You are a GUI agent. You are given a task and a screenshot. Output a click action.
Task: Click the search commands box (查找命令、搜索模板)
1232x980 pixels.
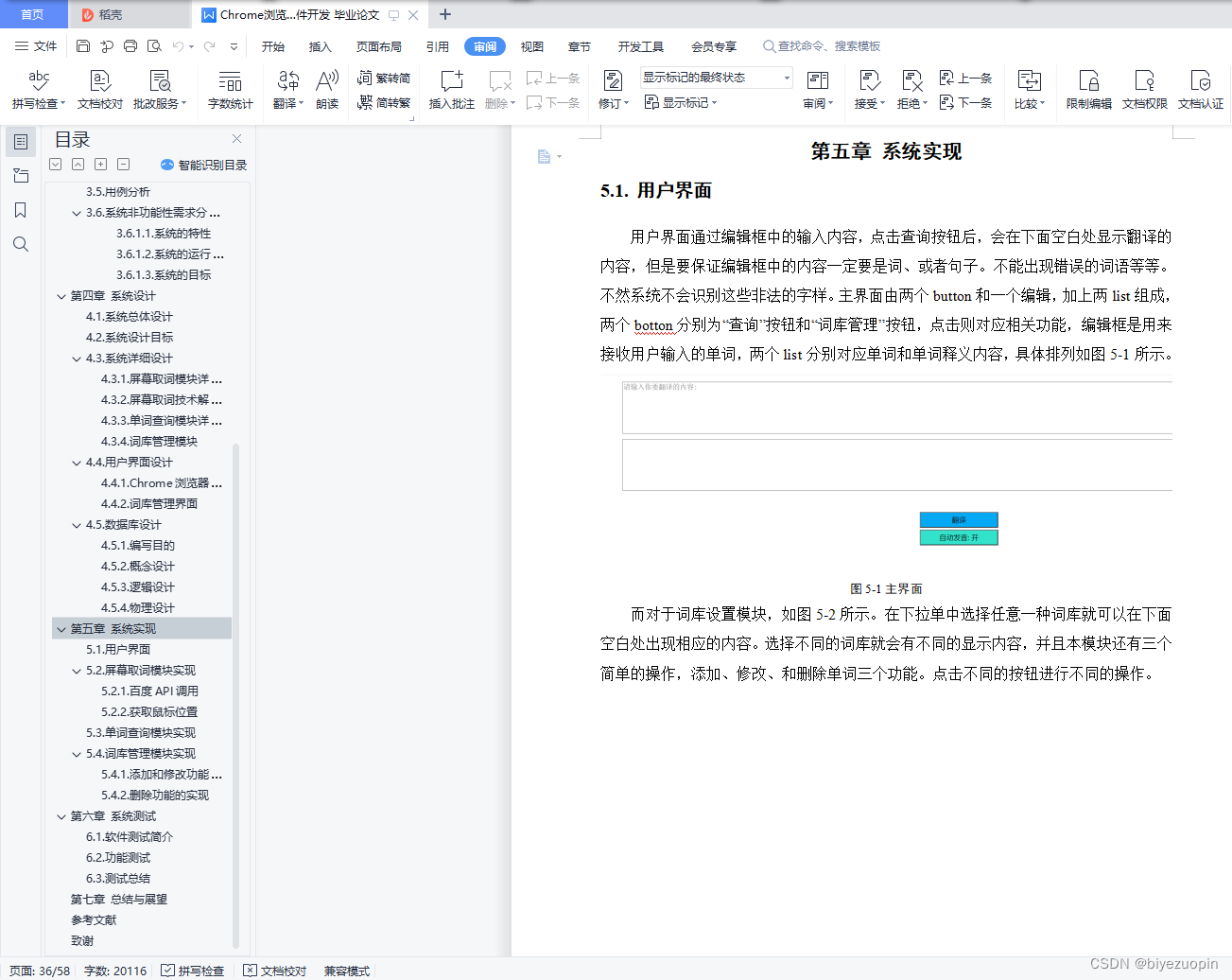click(x=822, y=46)
